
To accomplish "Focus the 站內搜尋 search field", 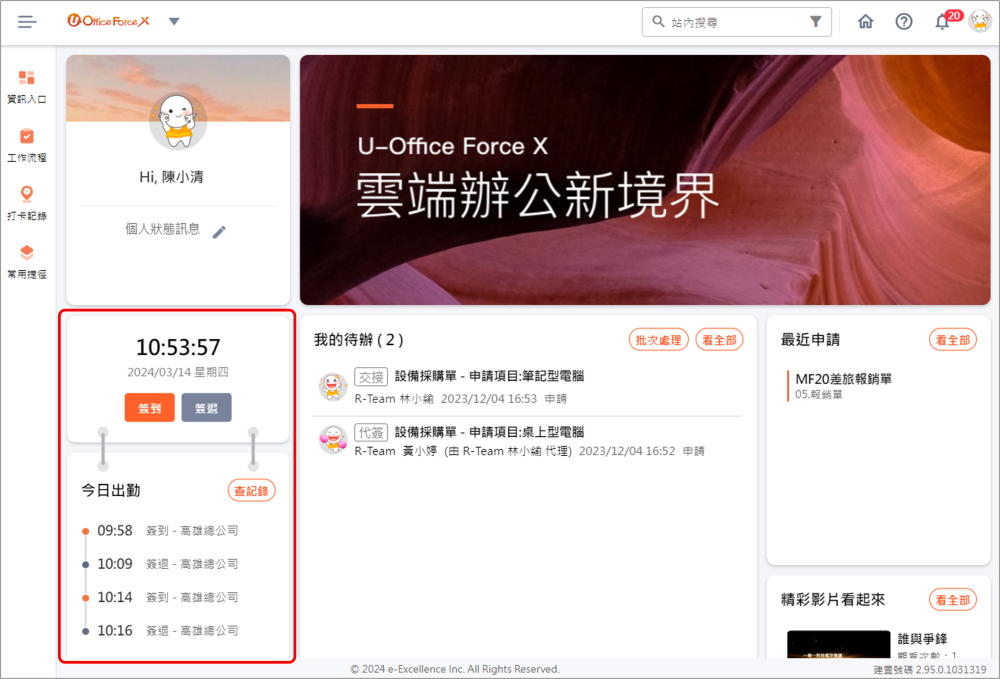I will click(x=736, y=22).
